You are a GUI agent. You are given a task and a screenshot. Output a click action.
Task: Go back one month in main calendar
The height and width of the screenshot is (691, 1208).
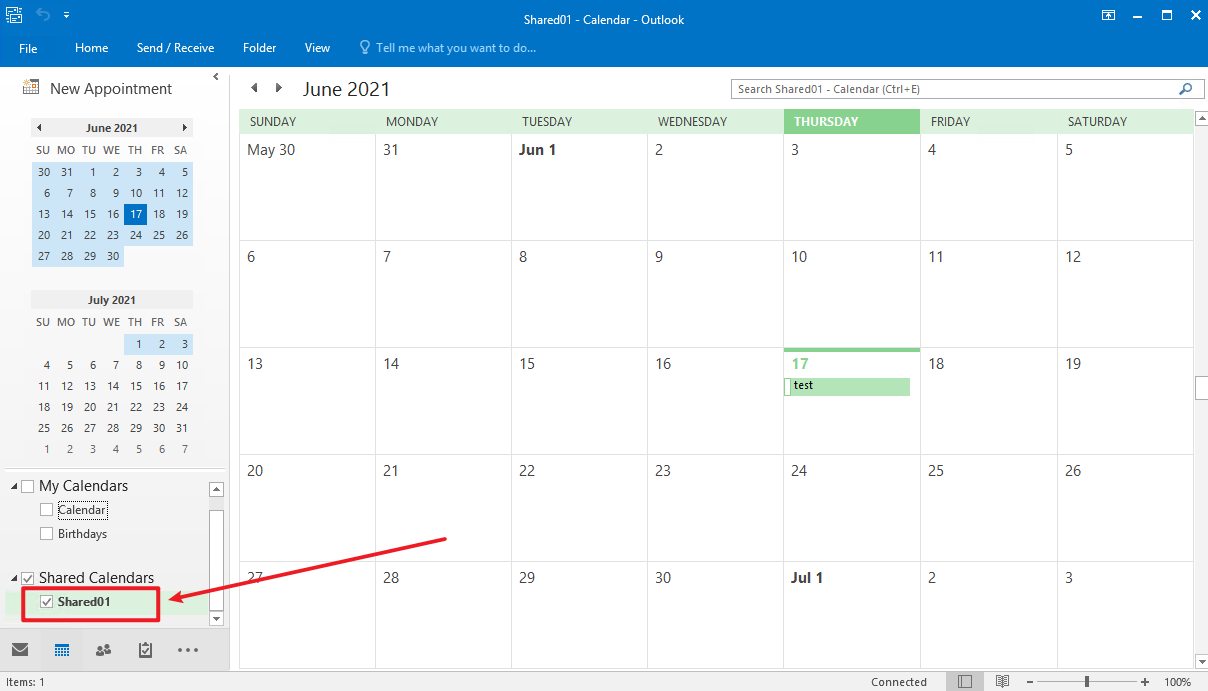coord(254,88)
